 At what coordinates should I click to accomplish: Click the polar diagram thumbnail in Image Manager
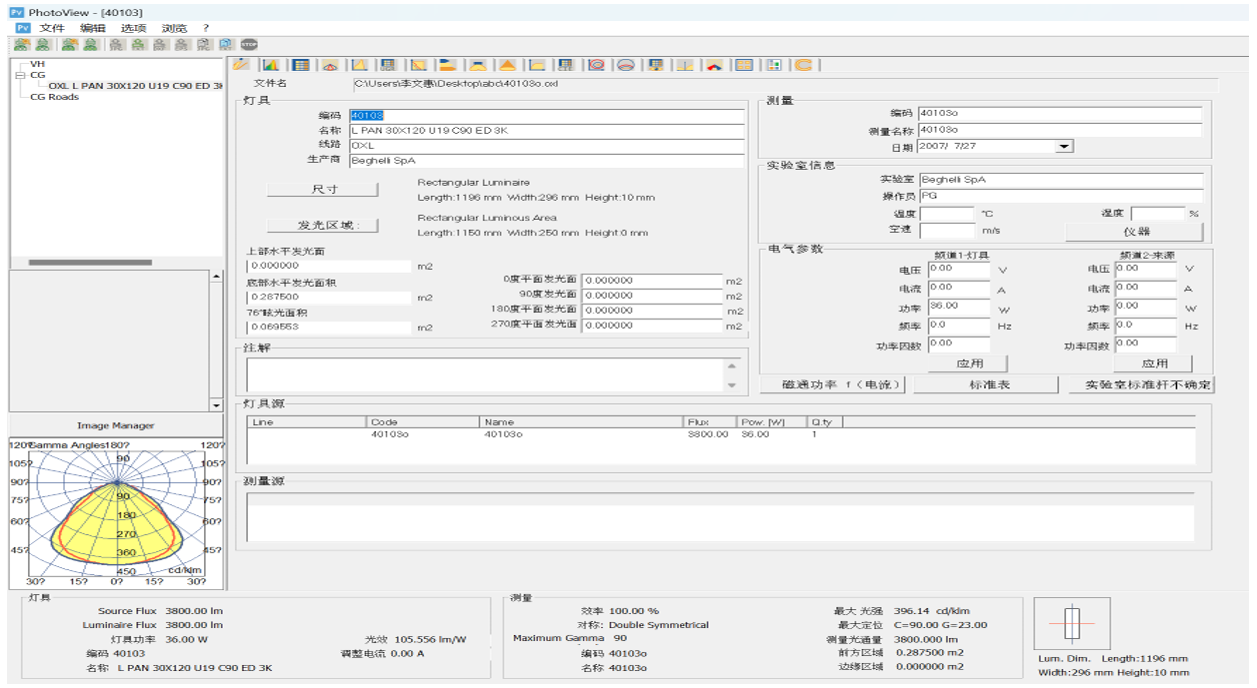coord(117,513)
